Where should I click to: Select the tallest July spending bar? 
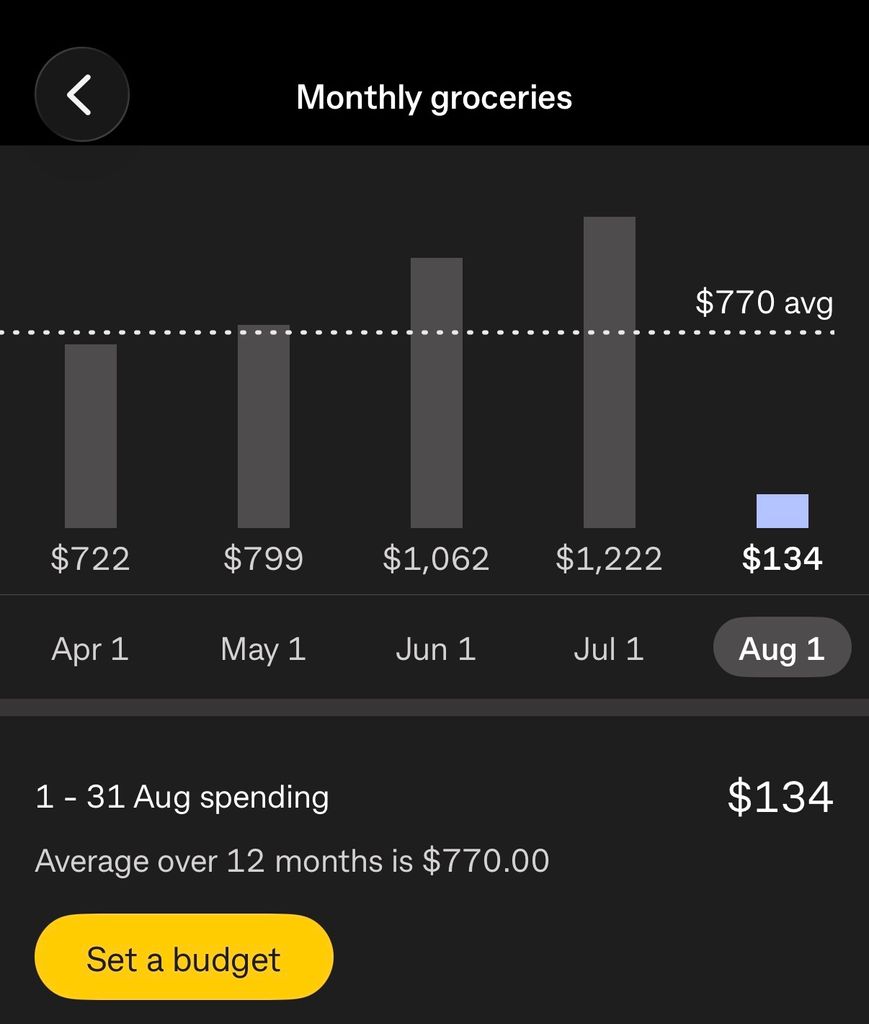click(x=610, y=372)
